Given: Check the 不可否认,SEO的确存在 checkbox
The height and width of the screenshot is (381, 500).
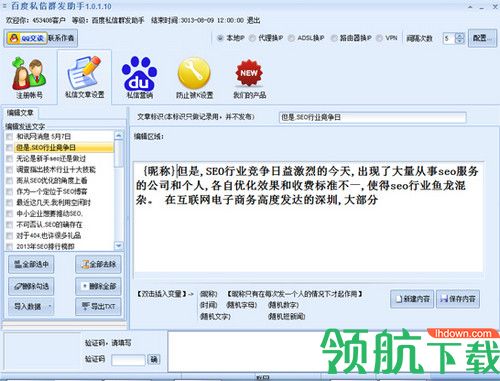Looking at the screenshot, I should 10,224.
